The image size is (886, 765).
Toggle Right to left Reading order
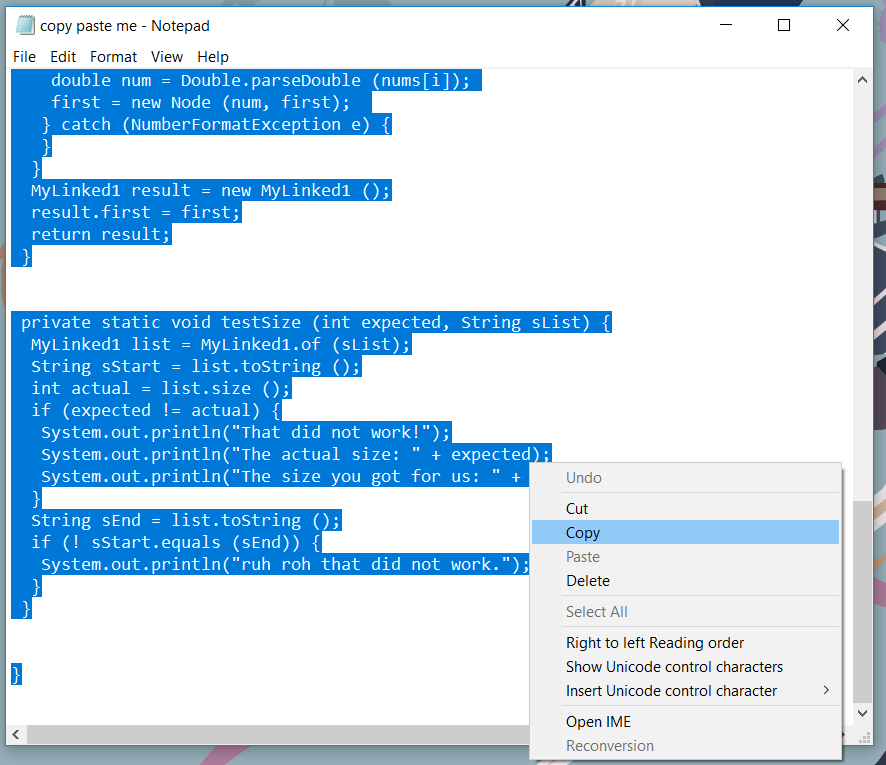tap(685, 642)
